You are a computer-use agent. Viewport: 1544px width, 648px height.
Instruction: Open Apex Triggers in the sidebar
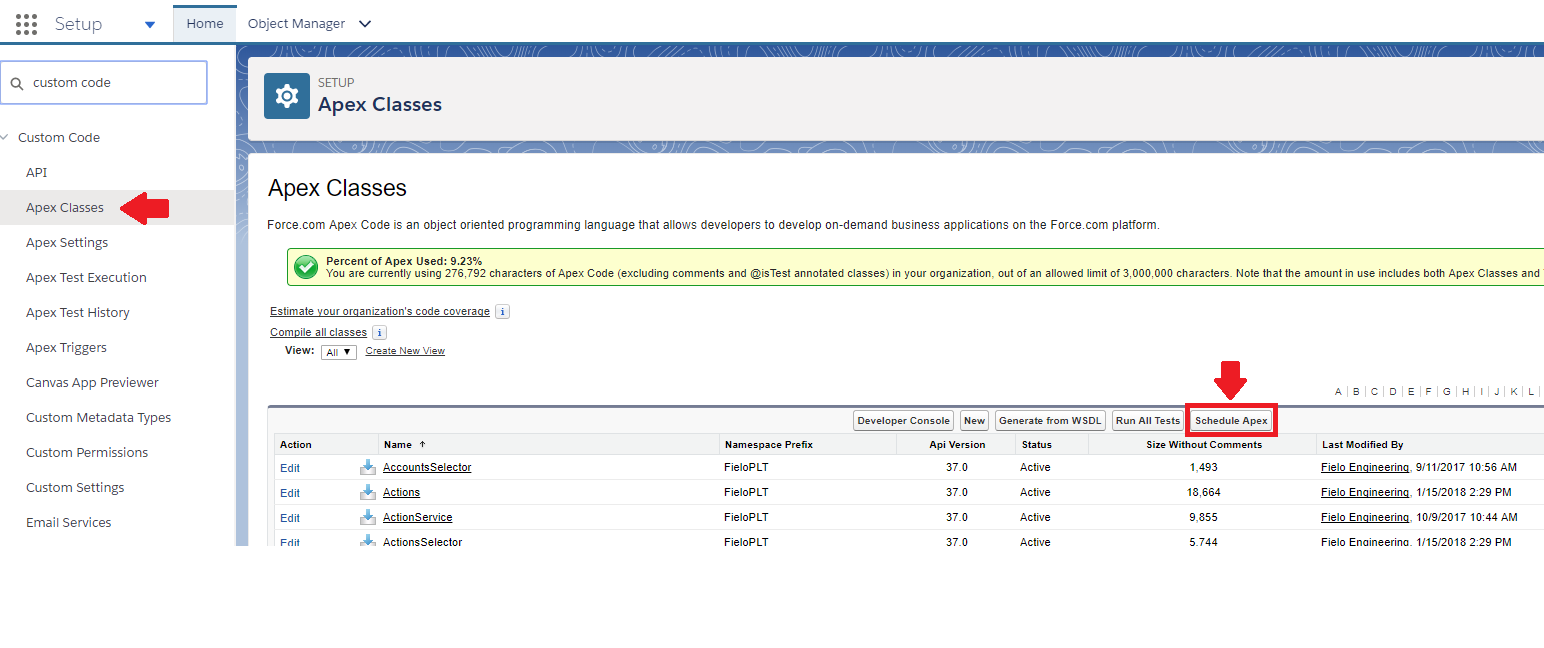(x=66, y=347)
